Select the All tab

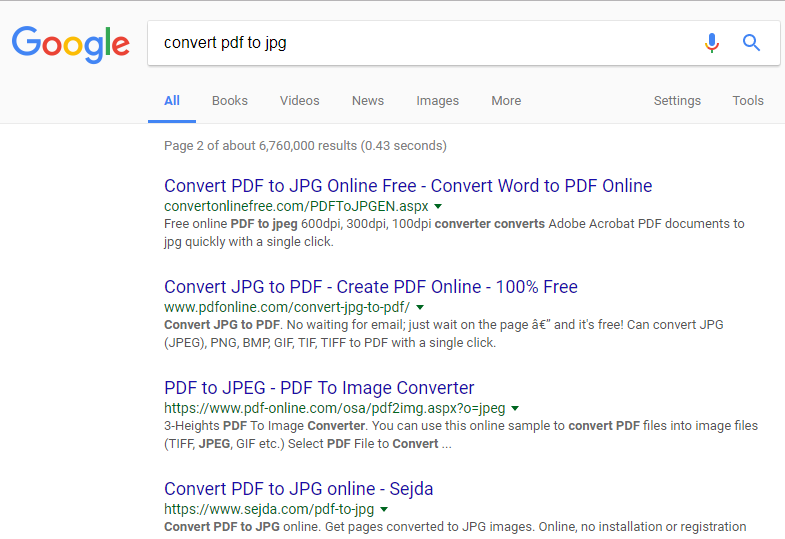tap(172, 101)
